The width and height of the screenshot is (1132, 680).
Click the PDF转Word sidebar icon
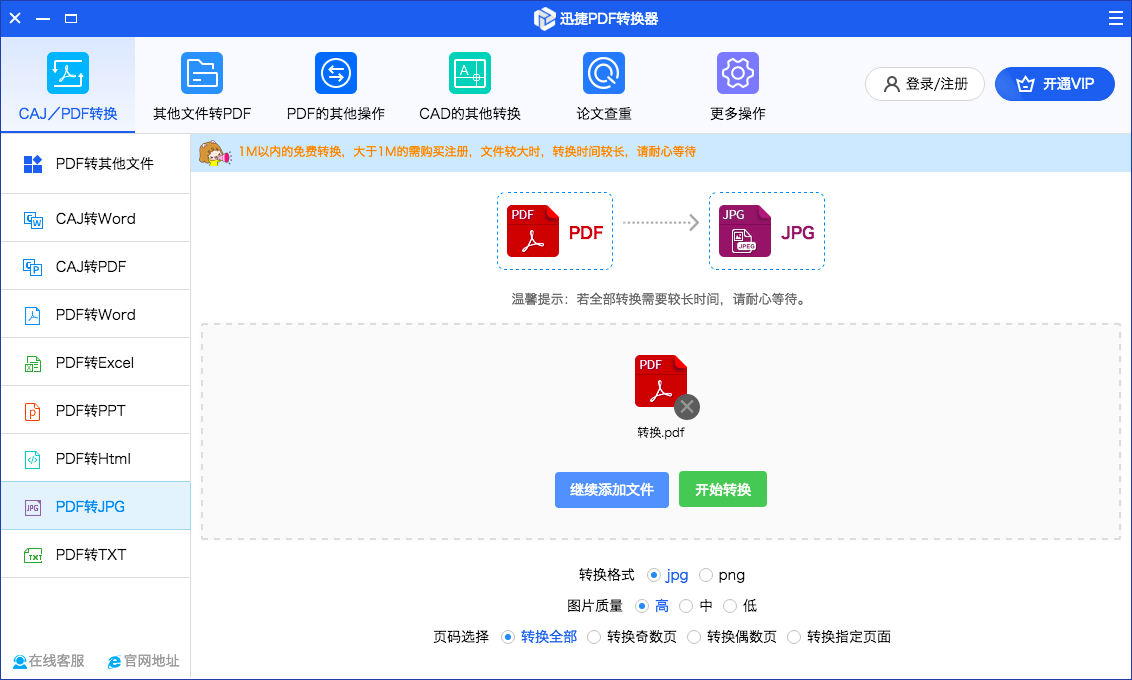click(32, 315)
